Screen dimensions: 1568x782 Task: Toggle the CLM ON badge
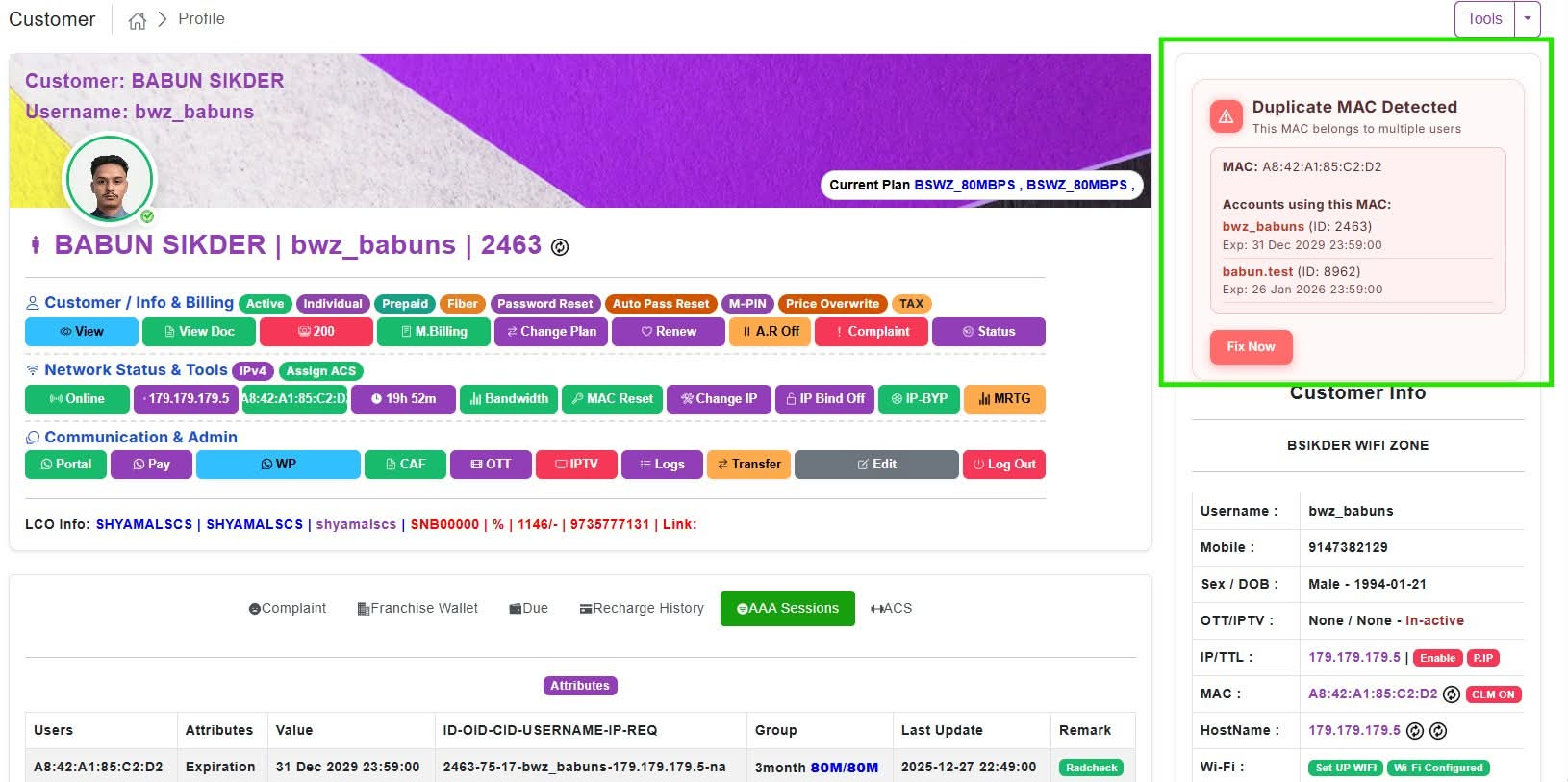pyautogui.click(x=1493, y=694)
